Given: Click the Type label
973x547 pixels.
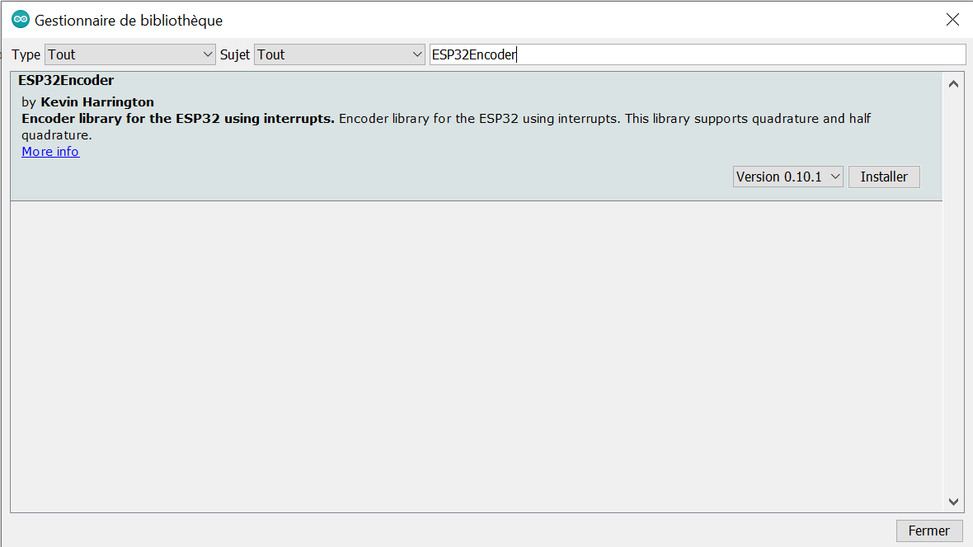Looking at the screenshot, I should (x=26, y=55).
